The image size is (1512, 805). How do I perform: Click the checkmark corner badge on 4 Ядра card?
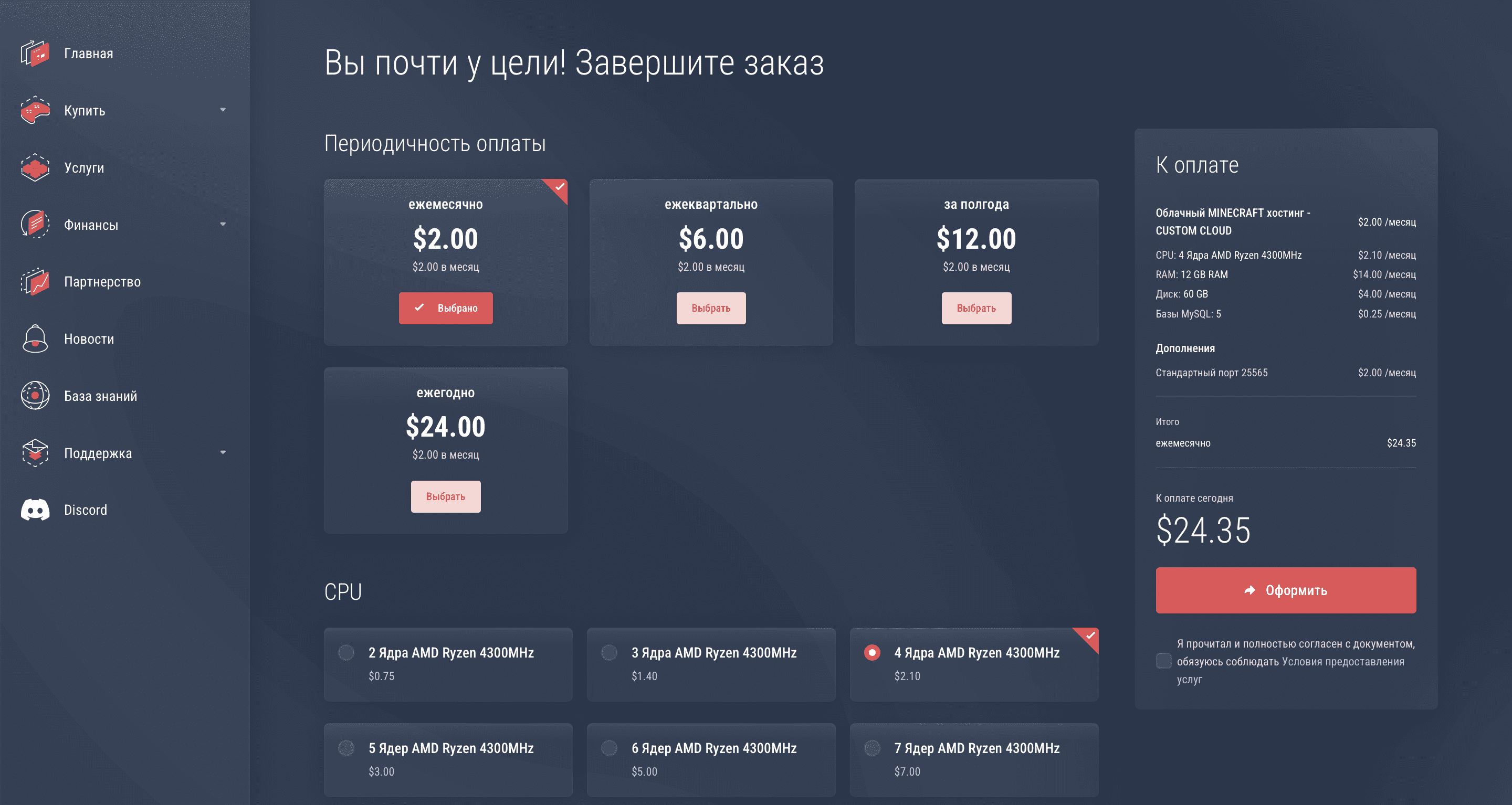(x=1089, y=637)
